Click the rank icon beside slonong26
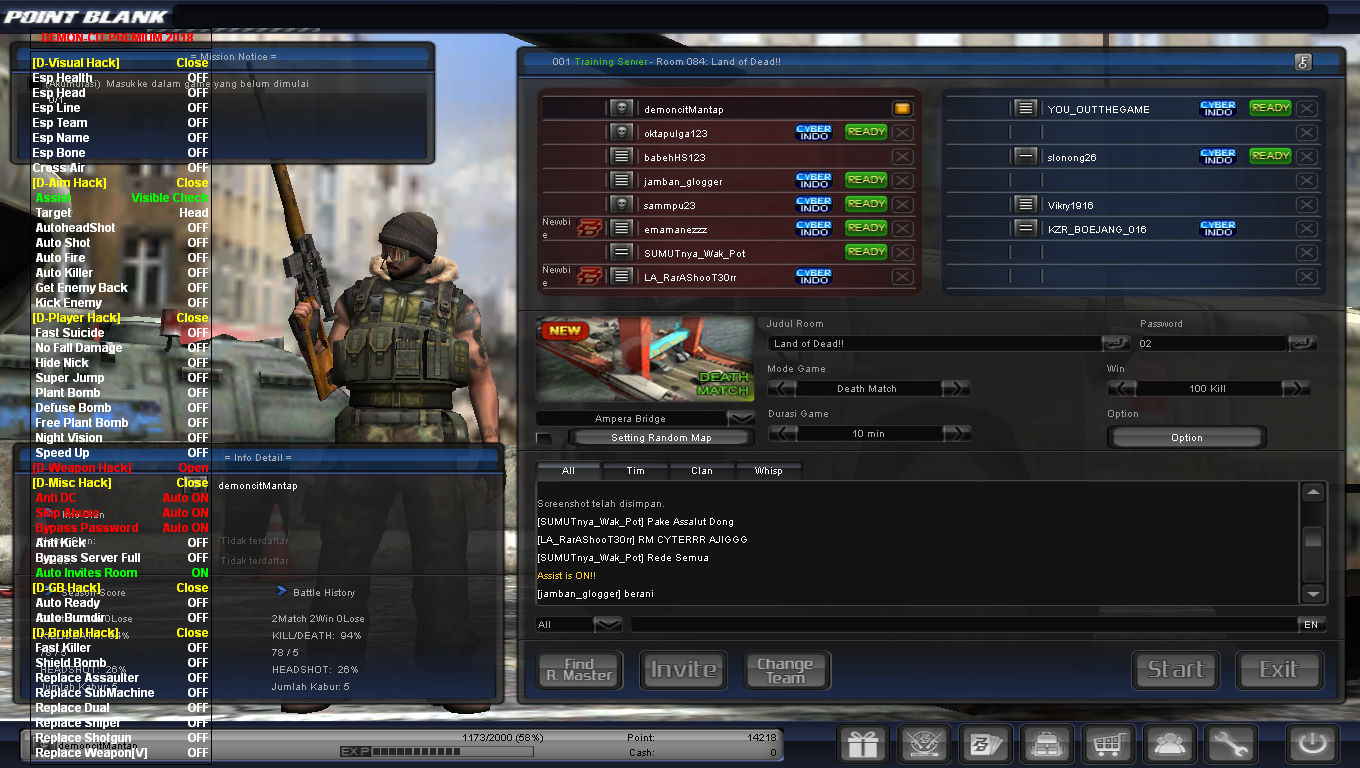The width and height of the screenshot is (1360, 768). click(1025, 157)
